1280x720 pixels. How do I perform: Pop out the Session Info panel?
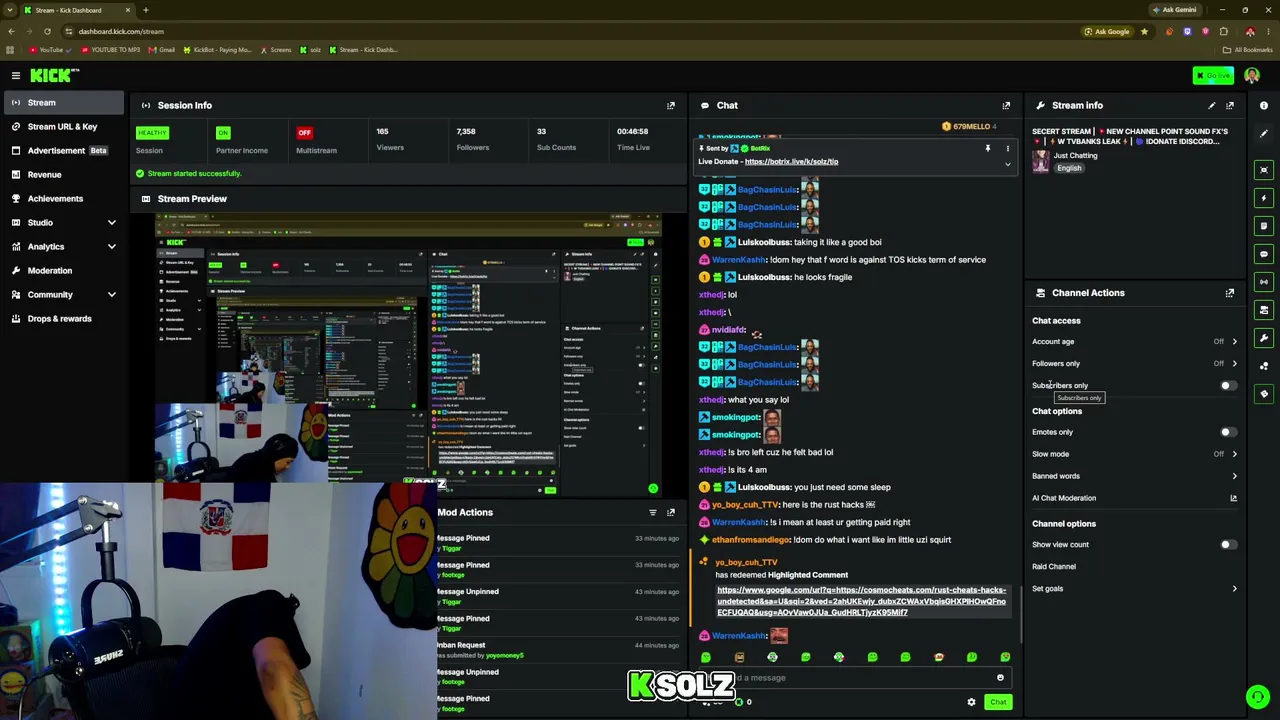[x=671, y=105]
